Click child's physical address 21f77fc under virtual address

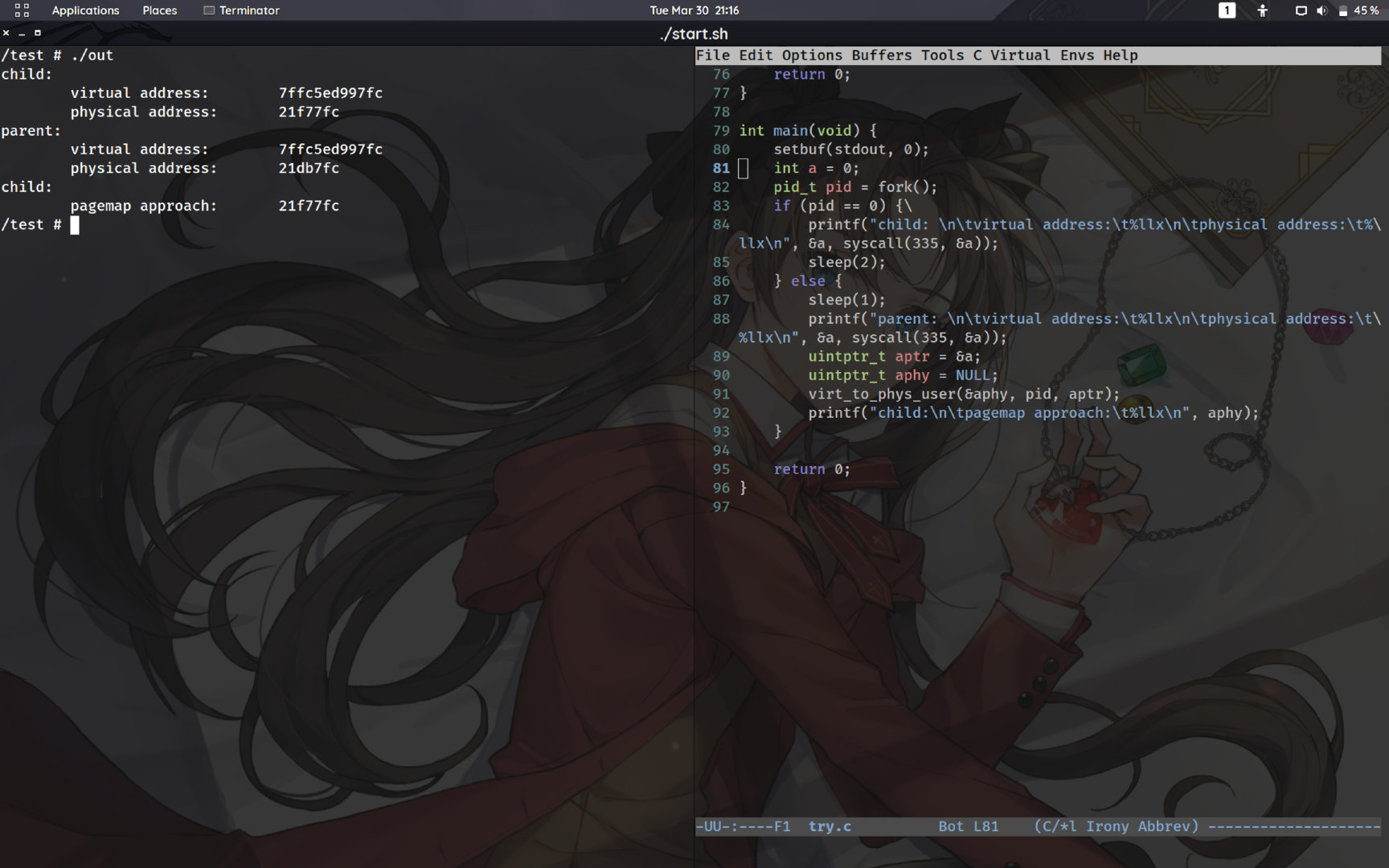tap(309, 112)
